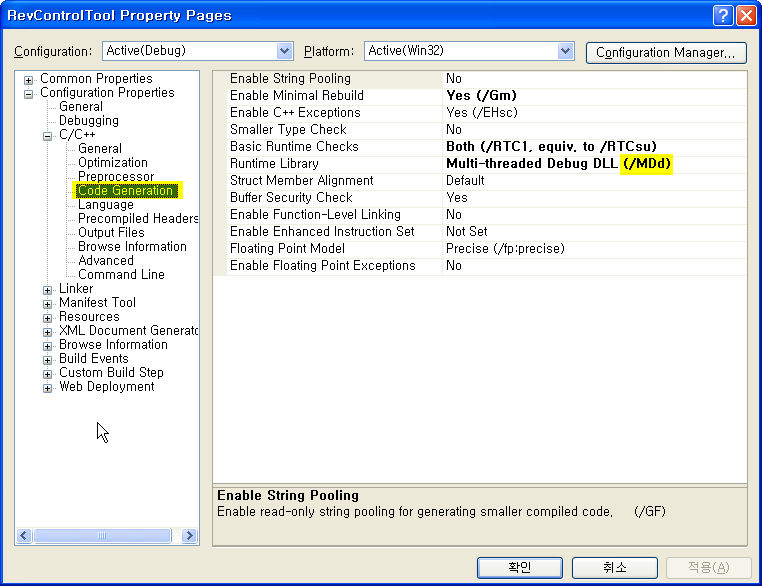Select the Preprocessor tree item

(x=116, y=177)
